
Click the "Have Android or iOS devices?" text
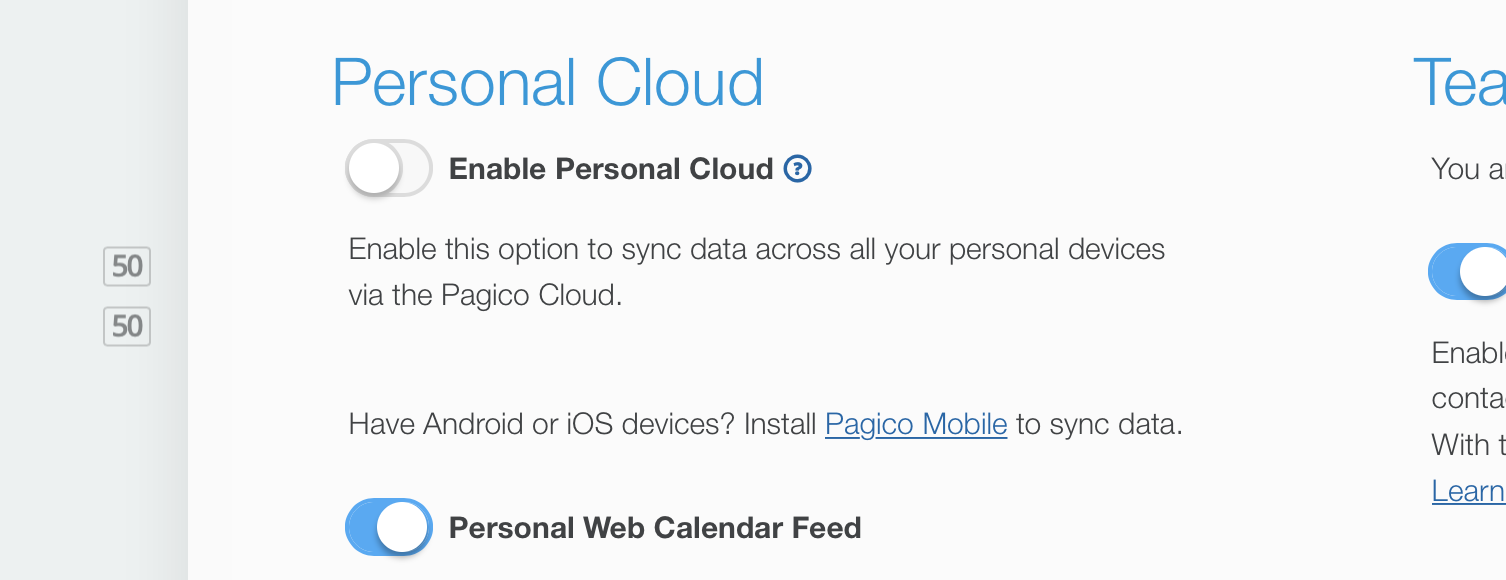(x=582, y=424)
